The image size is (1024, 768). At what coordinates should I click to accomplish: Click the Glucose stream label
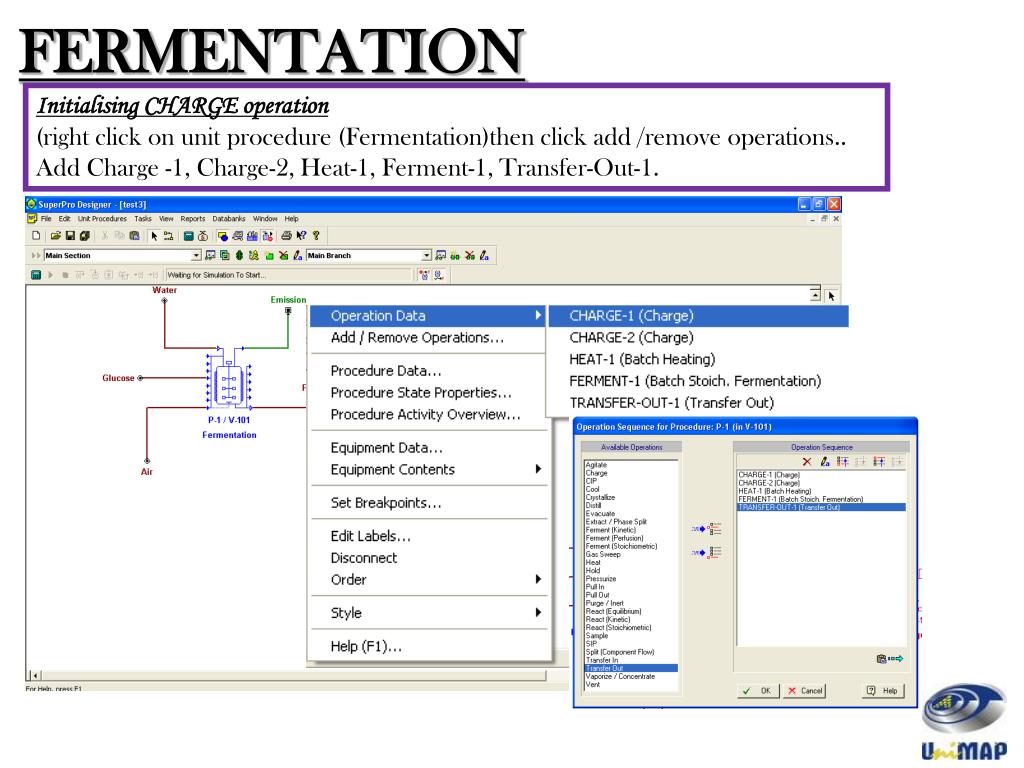coord(118,378)
